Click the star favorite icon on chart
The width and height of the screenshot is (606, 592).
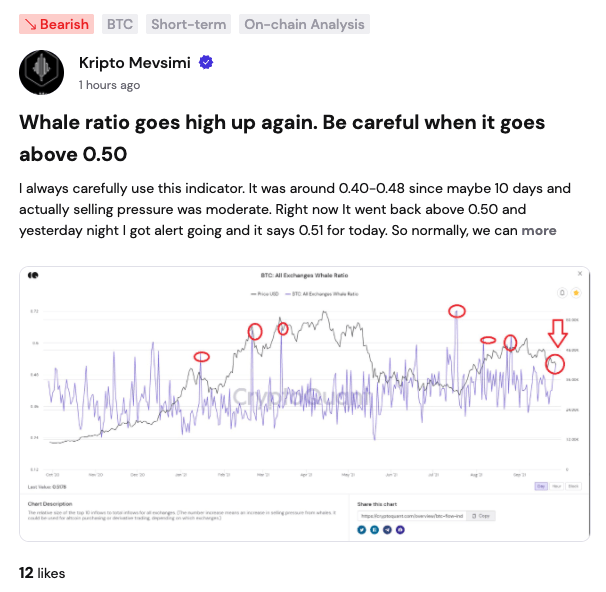coord(576,293)
